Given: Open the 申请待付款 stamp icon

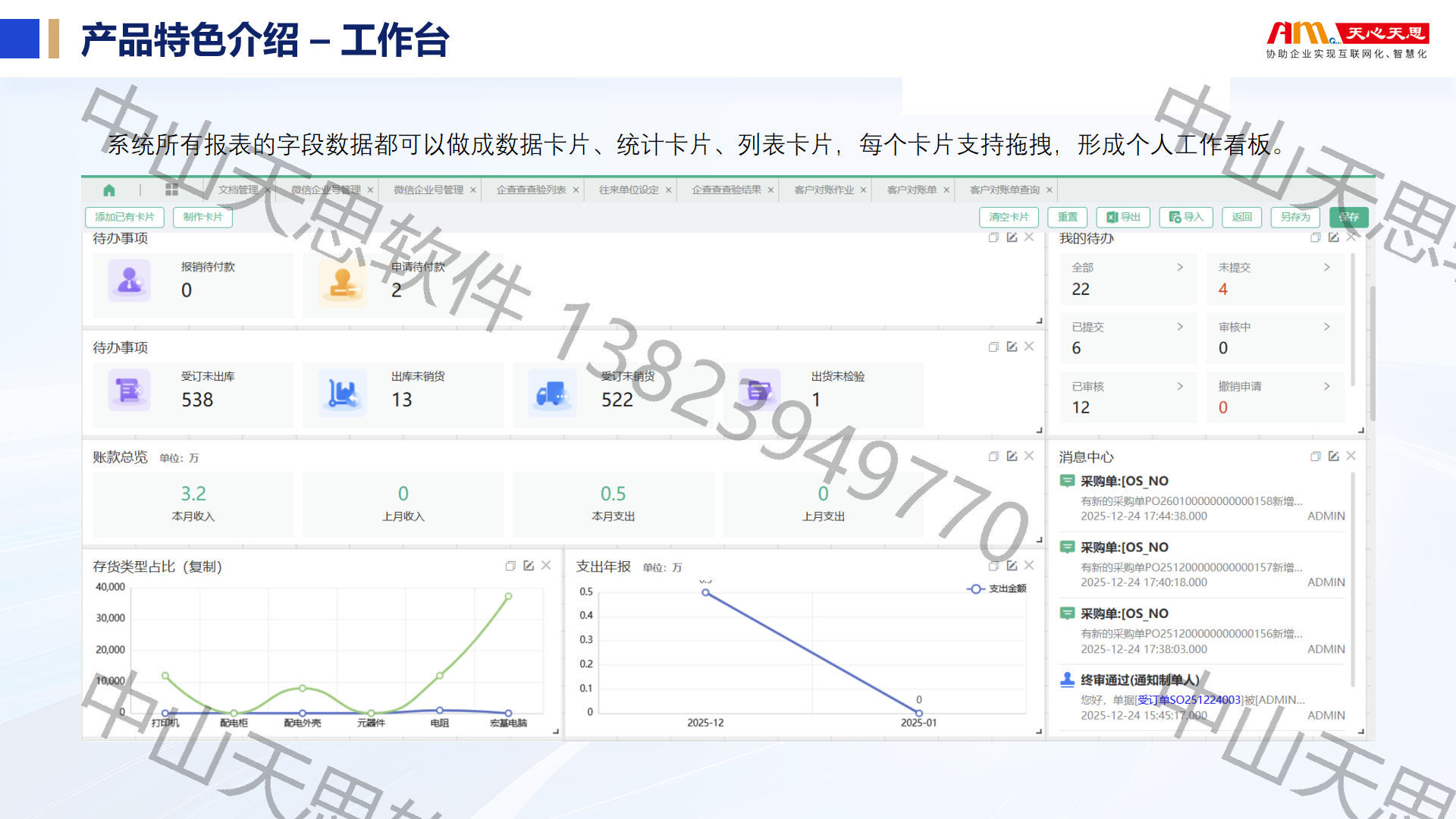Looking at the screenshot, I should point(343,282).
